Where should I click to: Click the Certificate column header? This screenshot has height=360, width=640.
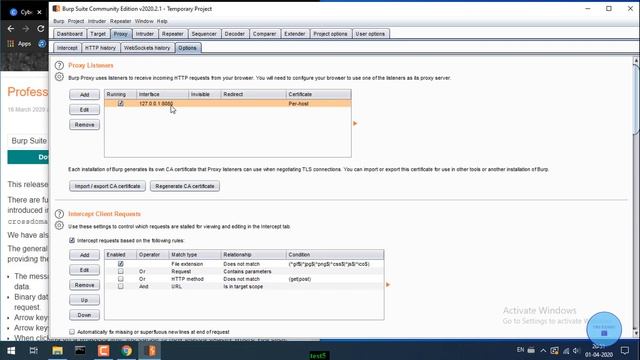[318, 94]
